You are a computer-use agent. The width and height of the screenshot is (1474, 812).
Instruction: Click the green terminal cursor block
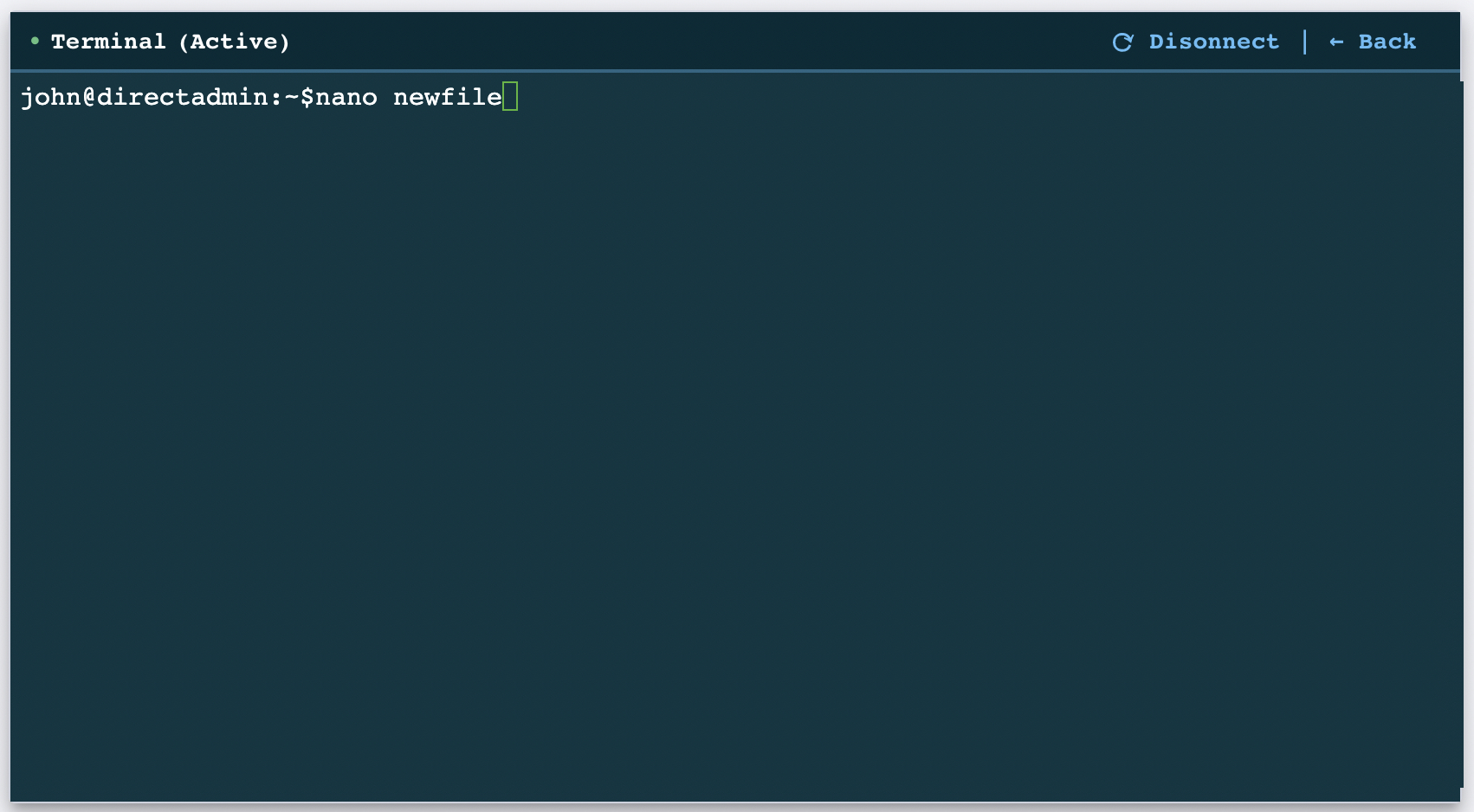pyautogui.click(x=510, y=97)
